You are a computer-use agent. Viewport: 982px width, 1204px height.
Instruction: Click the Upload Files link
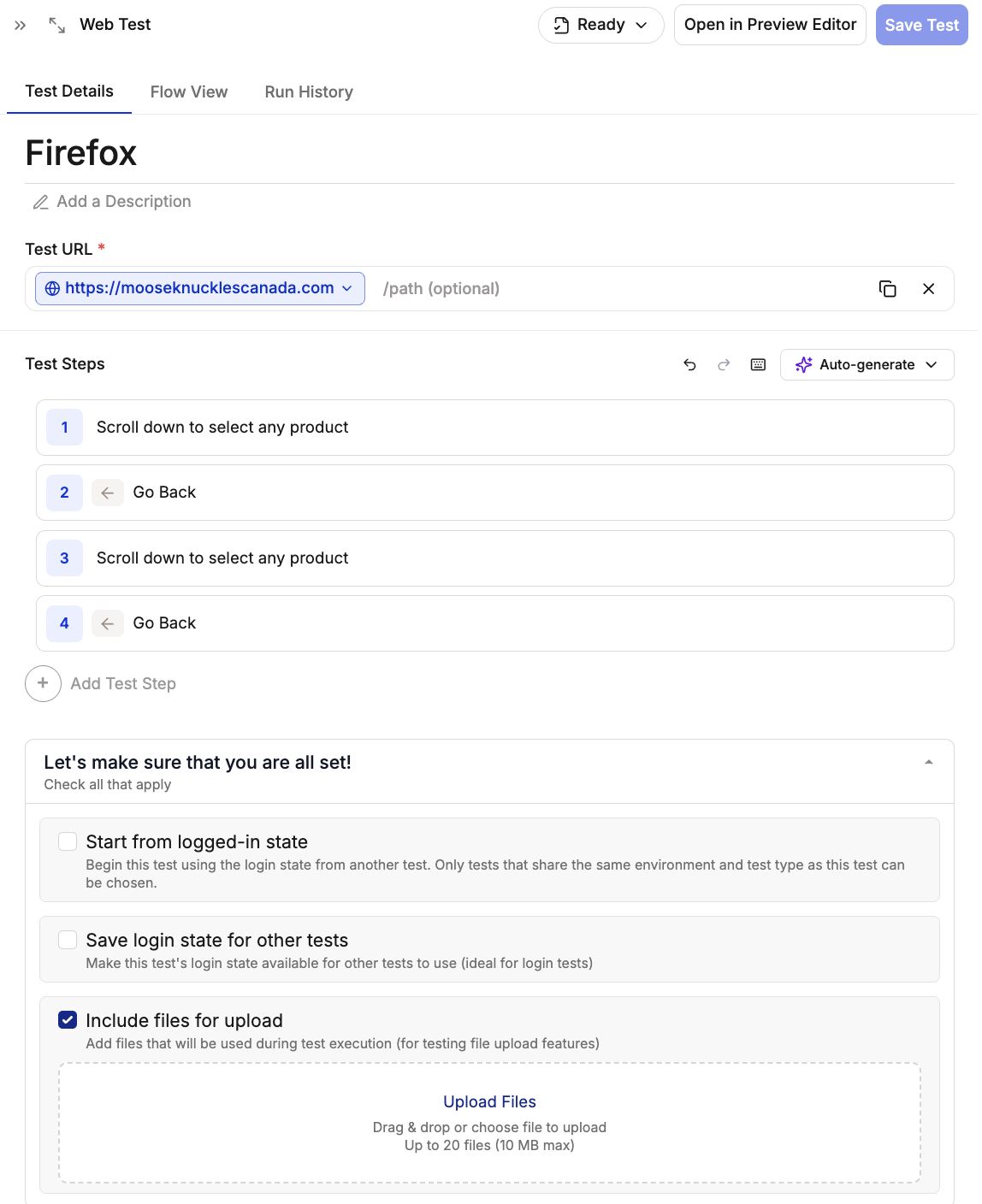pos(489,1101)
